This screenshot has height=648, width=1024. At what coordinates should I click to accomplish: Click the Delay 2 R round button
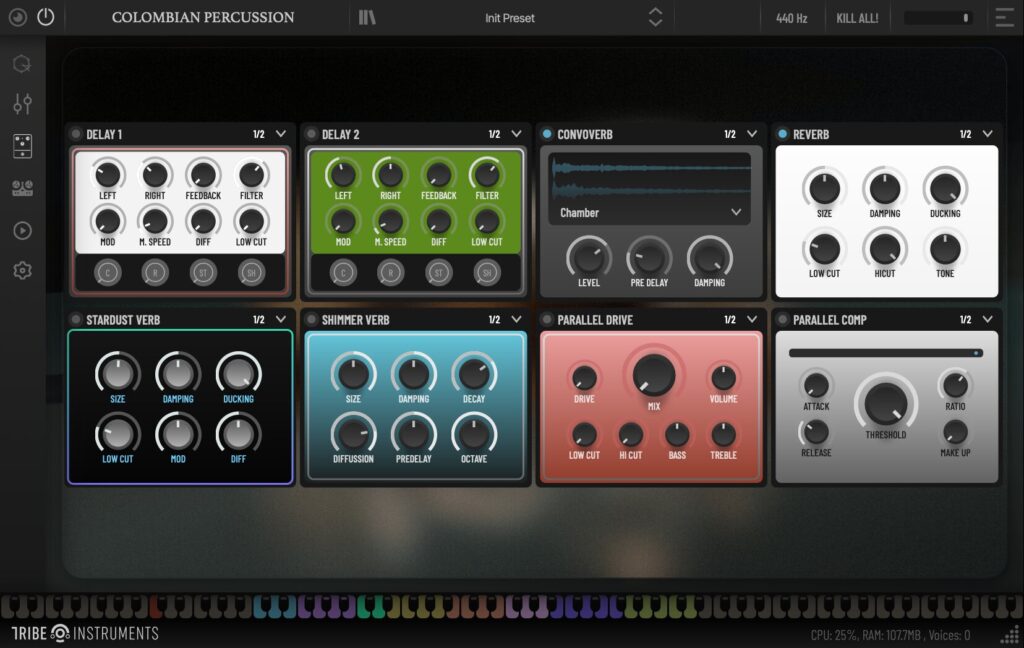pyautogui.click(x=391, y=272)
